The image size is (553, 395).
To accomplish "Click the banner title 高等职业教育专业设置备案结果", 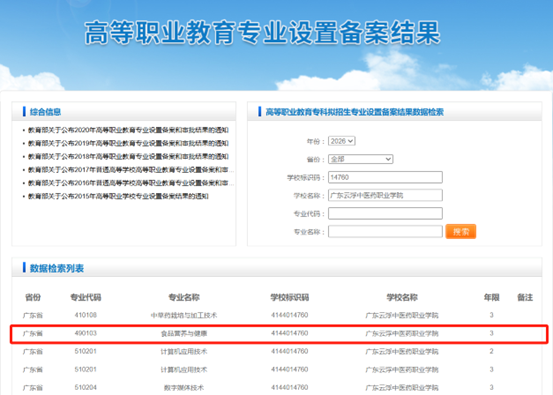I will click(262, 32).
